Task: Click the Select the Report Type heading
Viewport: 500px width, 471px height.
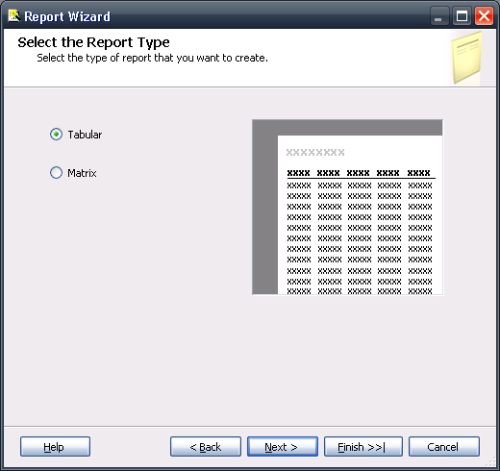Action: [x=94, y=42]
